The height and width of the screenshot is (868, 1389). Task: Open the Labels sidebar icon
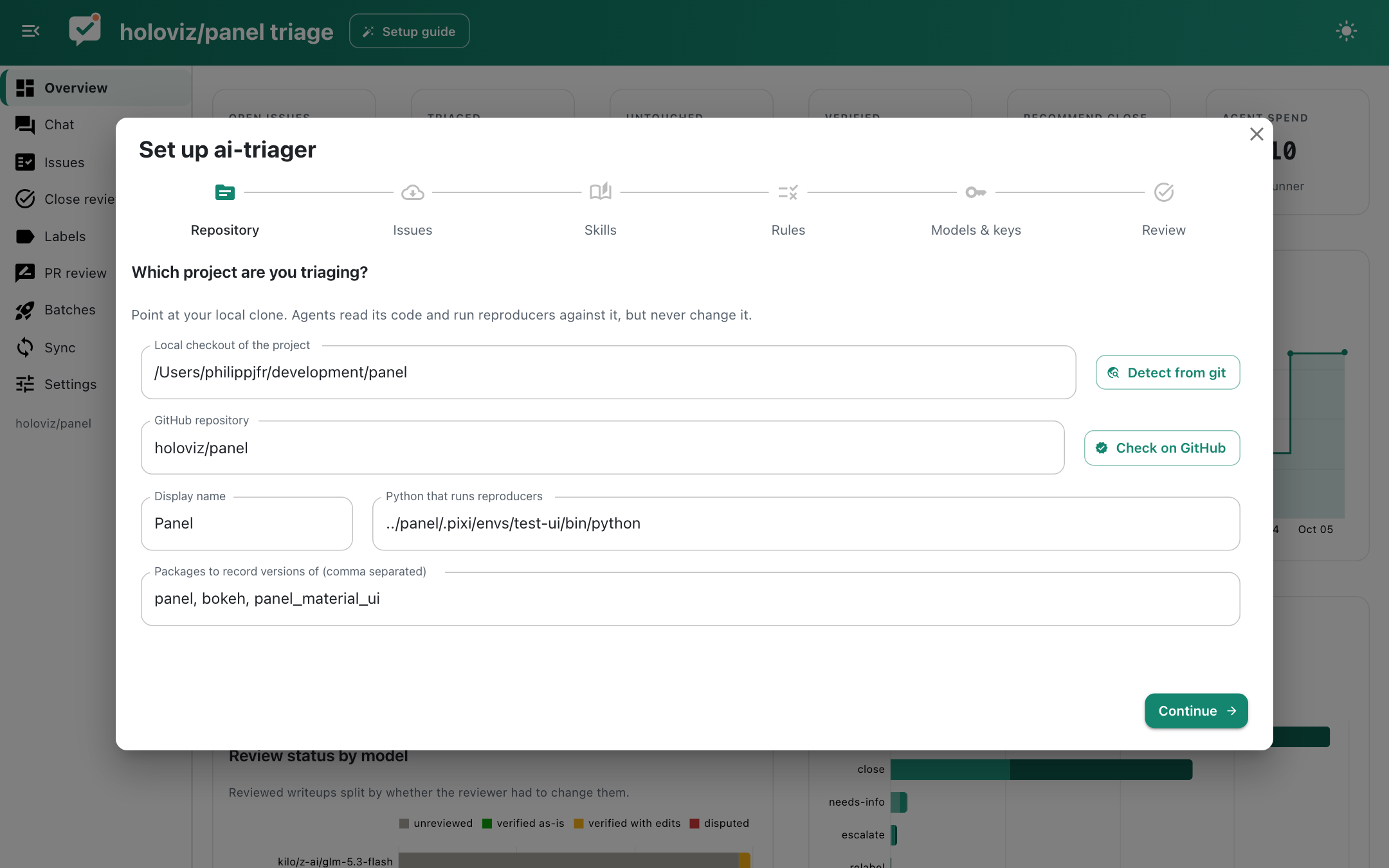click(25, 237)
